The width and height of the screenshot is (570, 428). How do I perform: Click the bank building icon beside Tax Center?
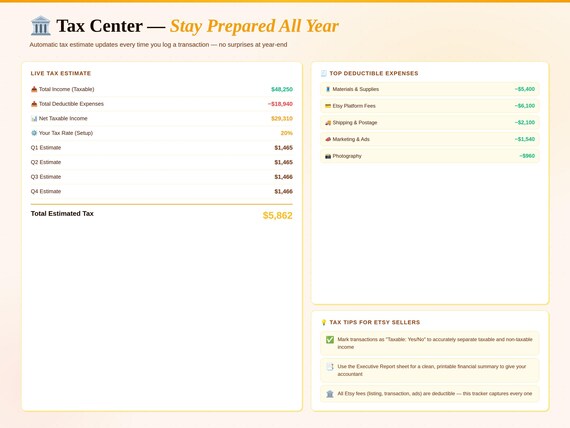click(x=40, y=25)
